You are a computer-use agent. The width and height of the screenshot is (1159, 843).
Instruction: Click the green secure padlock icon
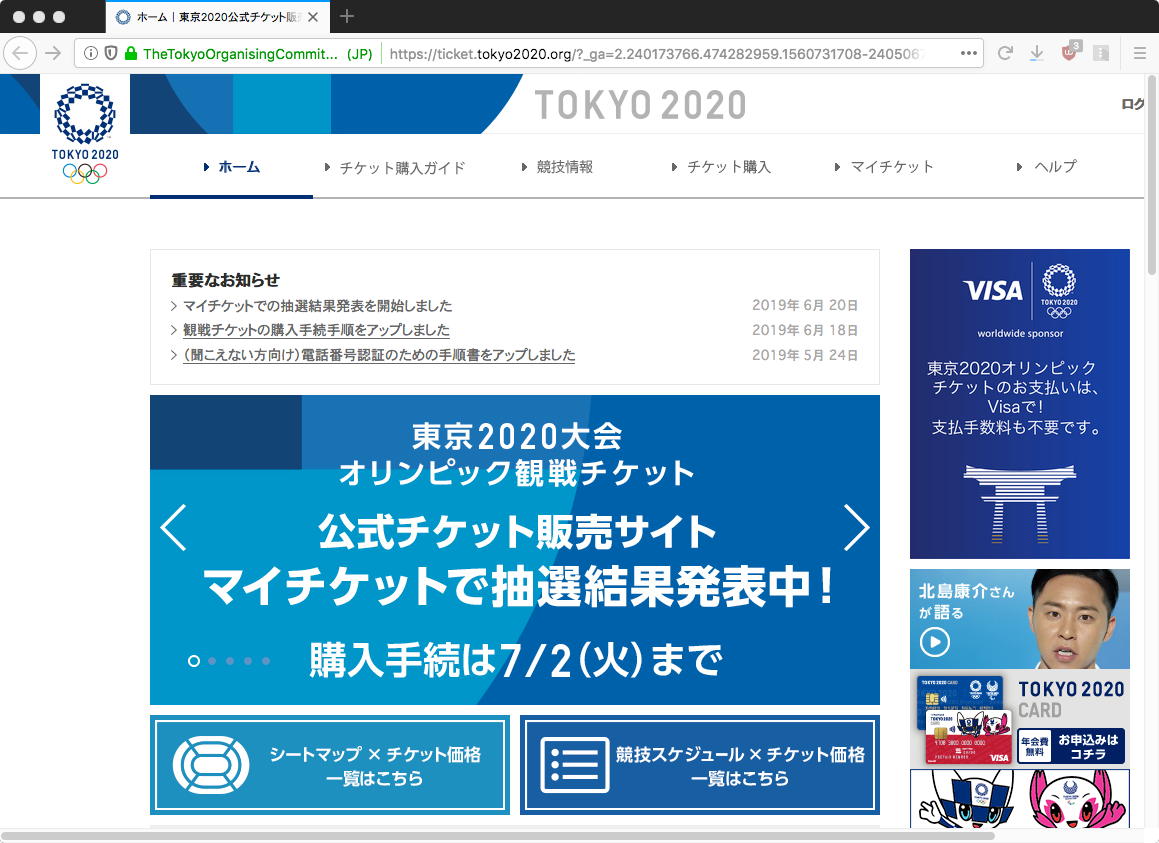[x=131, y=53]
